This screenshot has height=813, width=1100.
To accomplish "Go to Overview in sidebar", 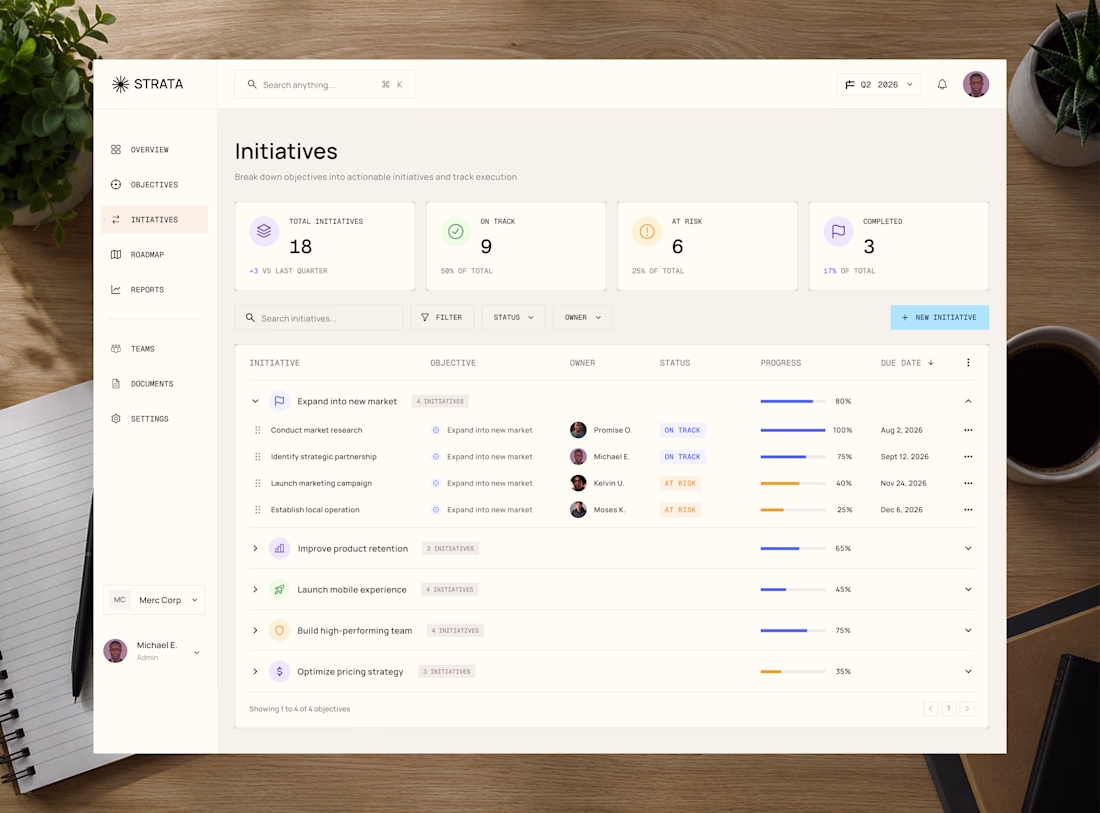I will tap(154, 149).
